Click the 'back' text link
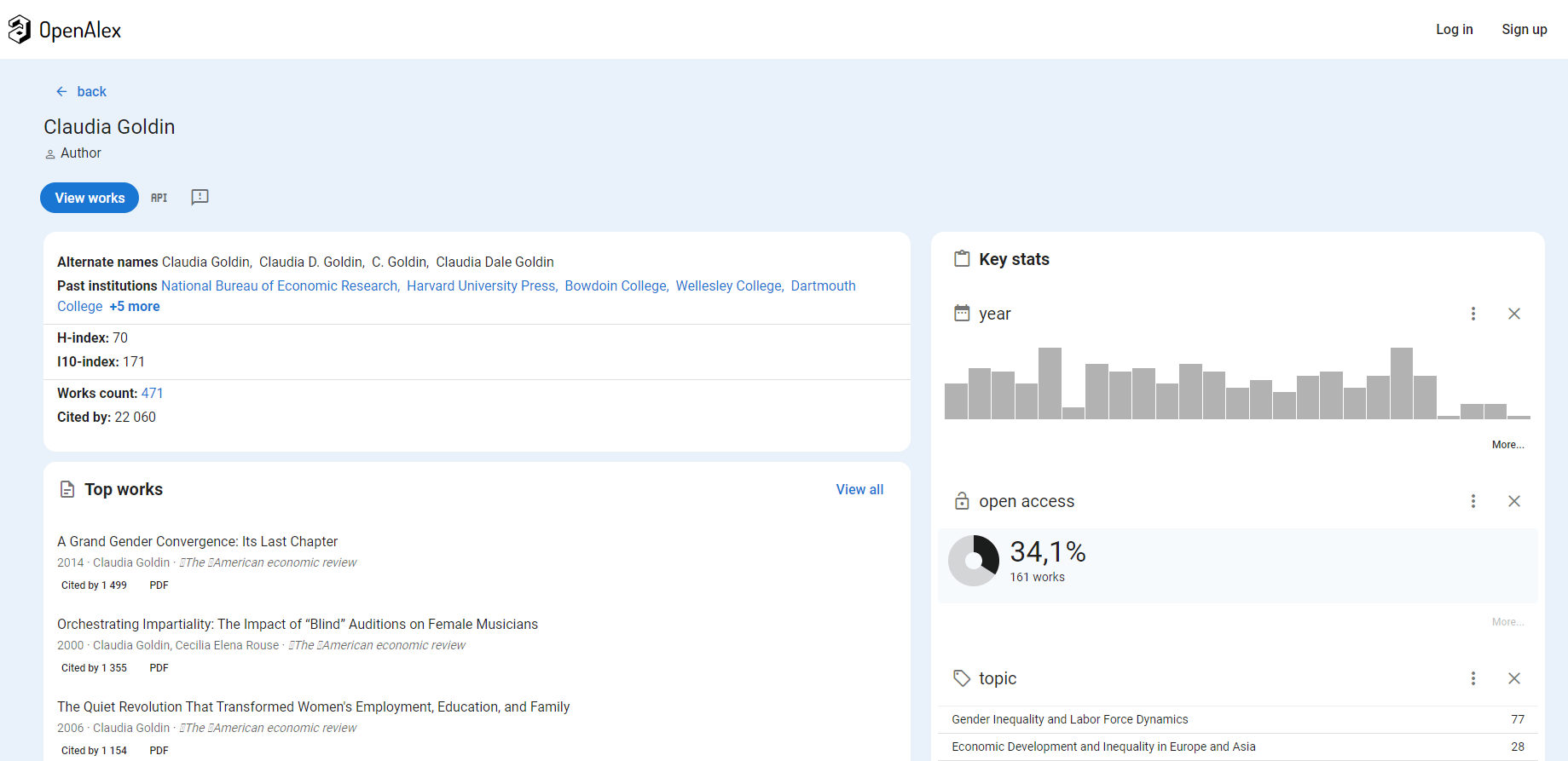This screenshot has width=1568, height=761. coord(91,91)
